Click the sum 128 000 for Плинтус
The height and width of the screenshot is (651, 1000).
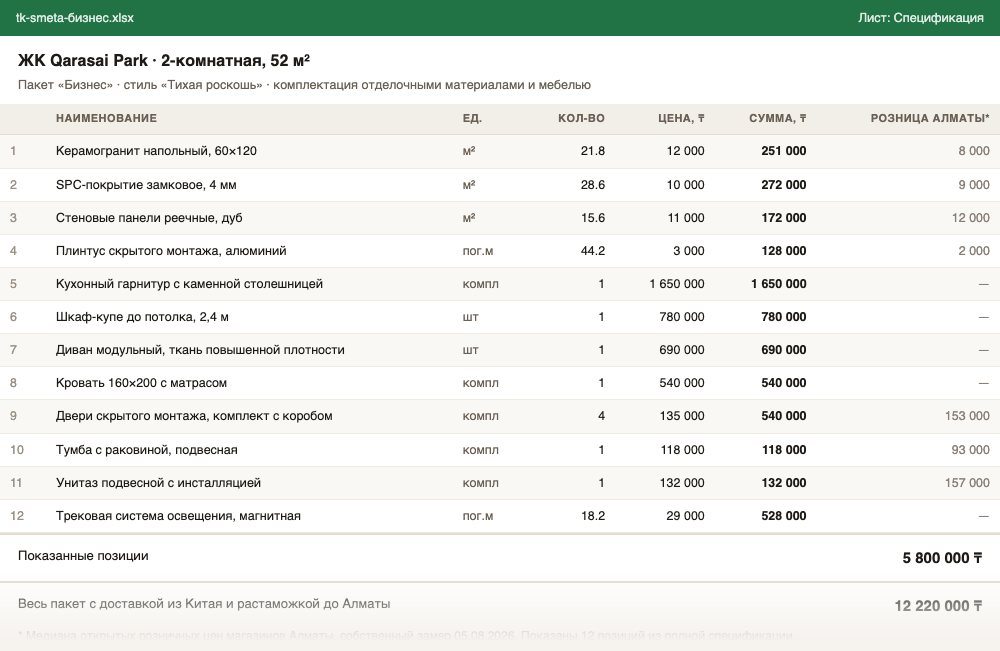784,251
